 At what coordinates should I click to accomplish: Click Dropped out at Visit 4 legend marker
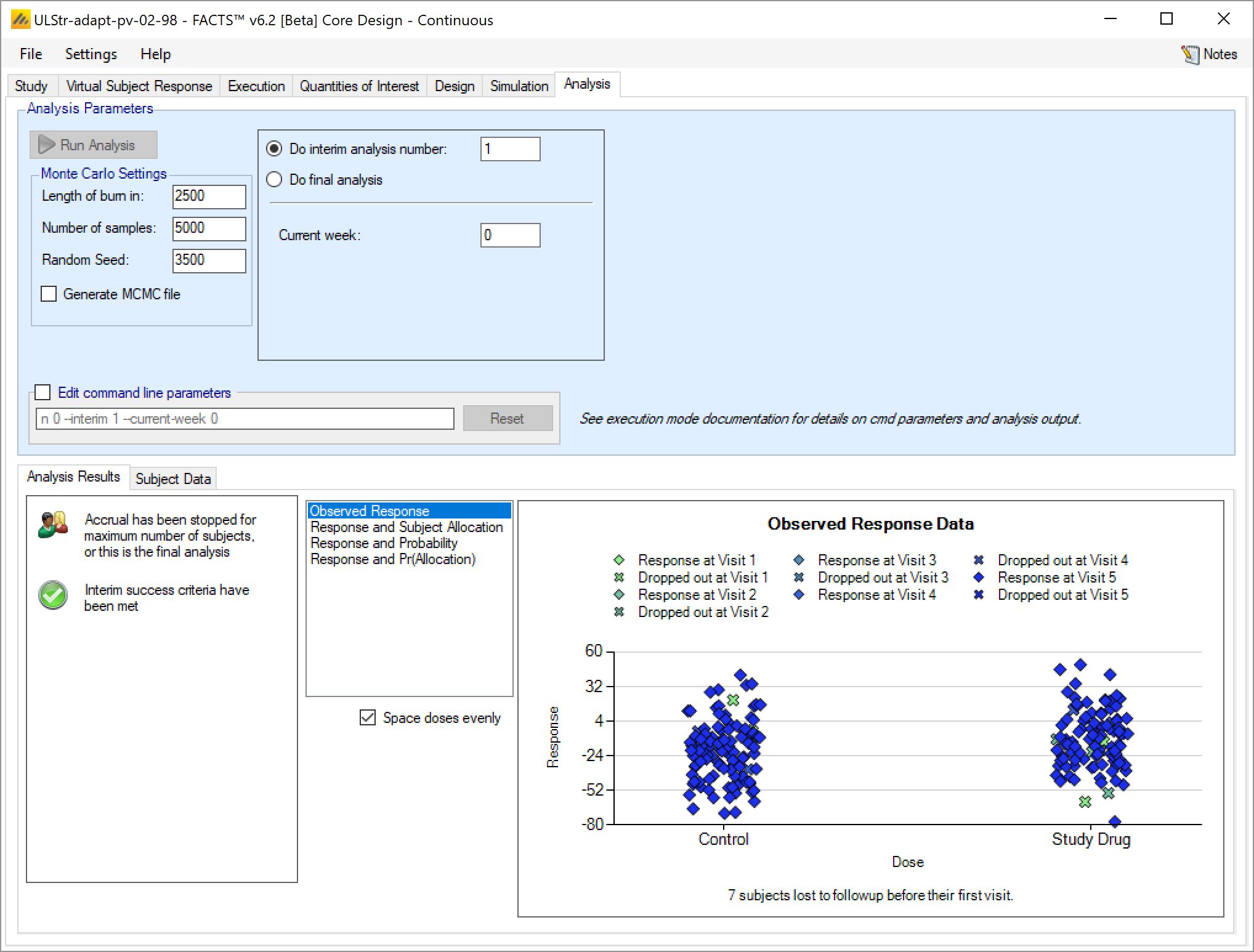979,560
